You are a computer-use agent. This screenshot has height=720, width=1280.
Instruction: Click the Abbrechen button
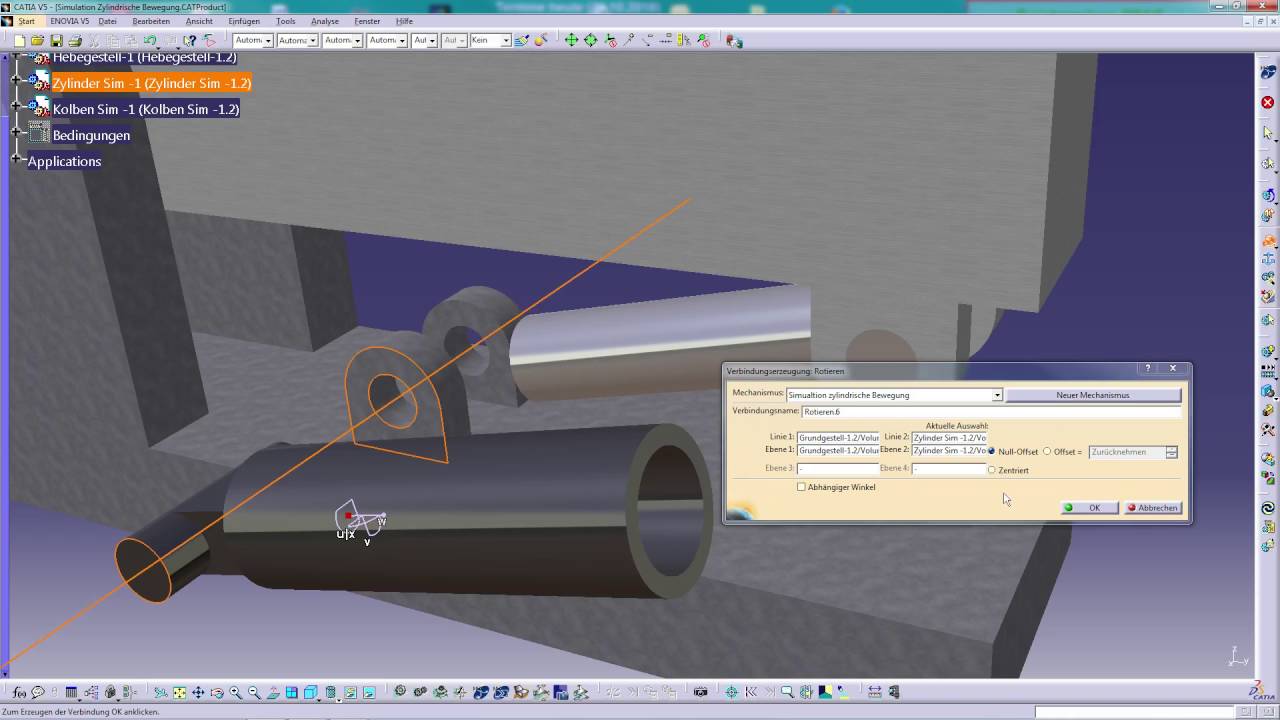coord(1153,508)
